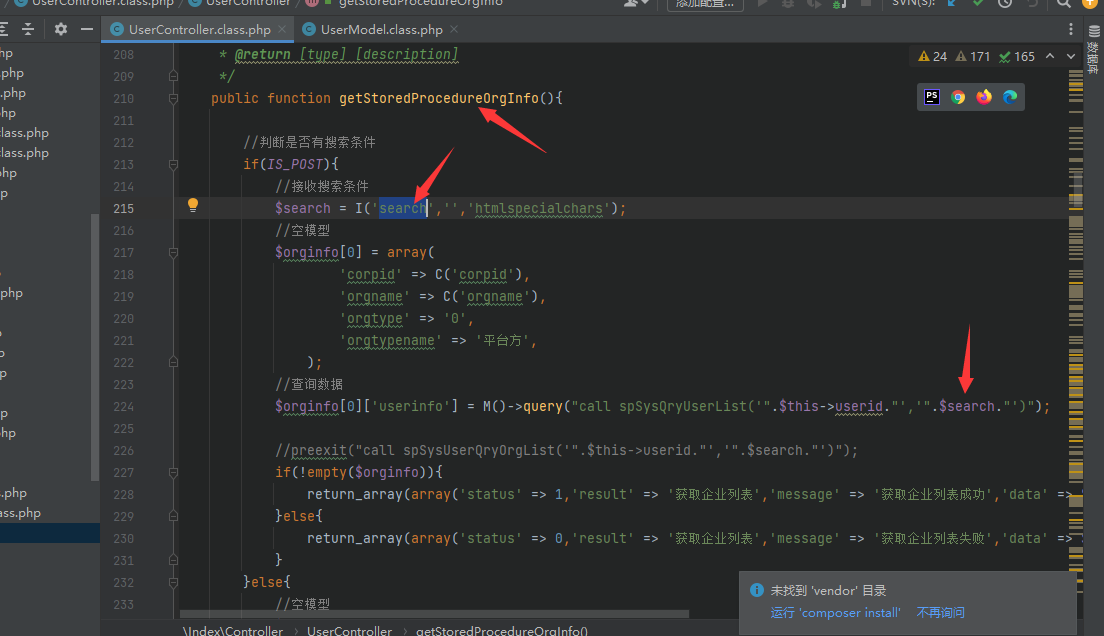Show the 171 weak warnings indicator

(972, 56)
